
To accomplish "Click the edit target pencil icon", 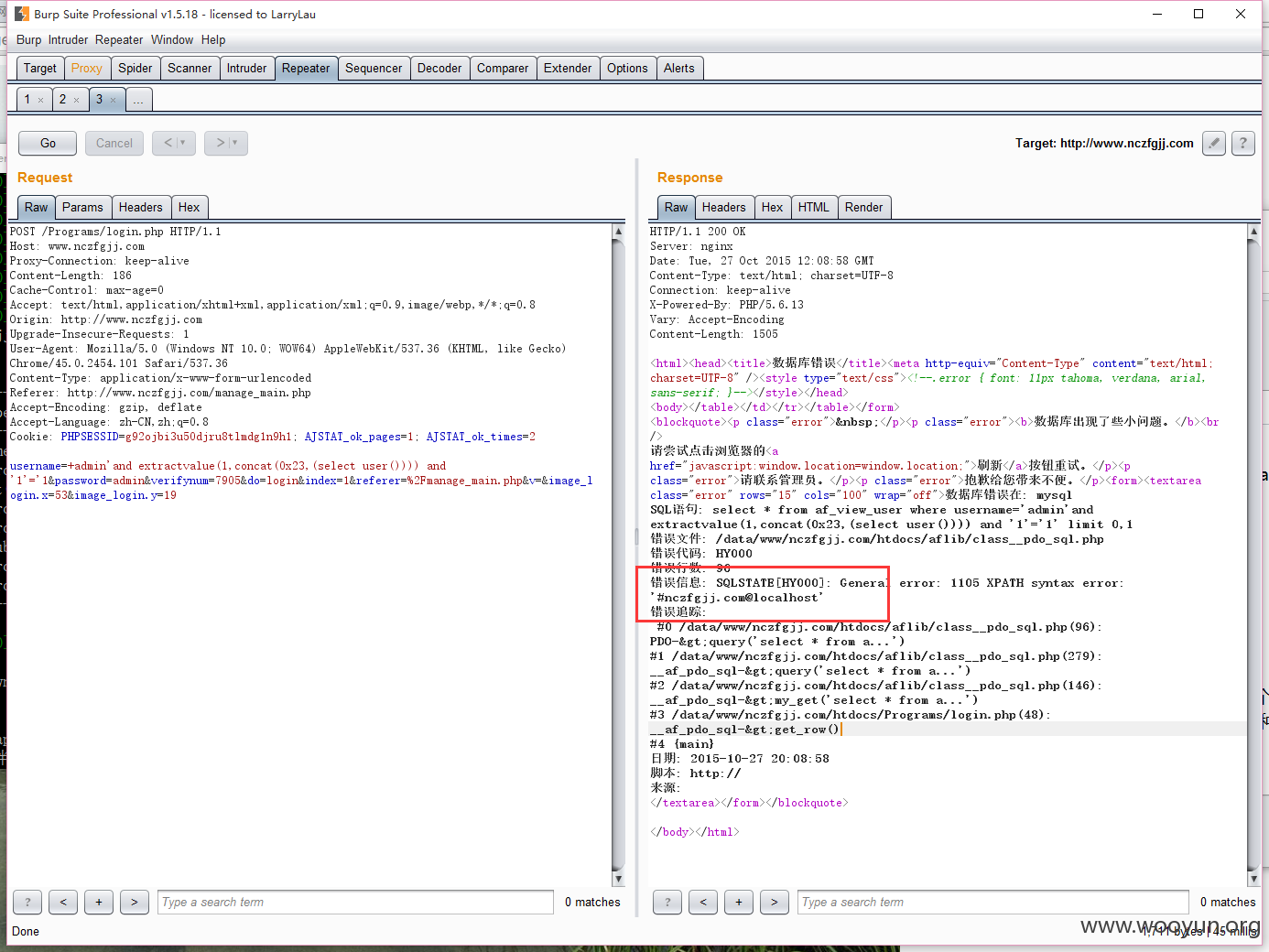I will pos(1214,143).
